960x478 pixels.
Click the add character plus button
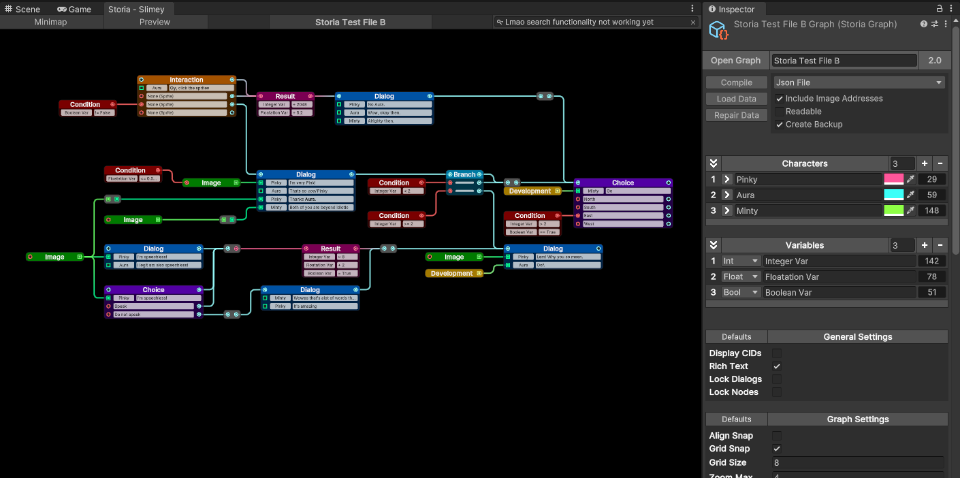[x=924, y=163]
